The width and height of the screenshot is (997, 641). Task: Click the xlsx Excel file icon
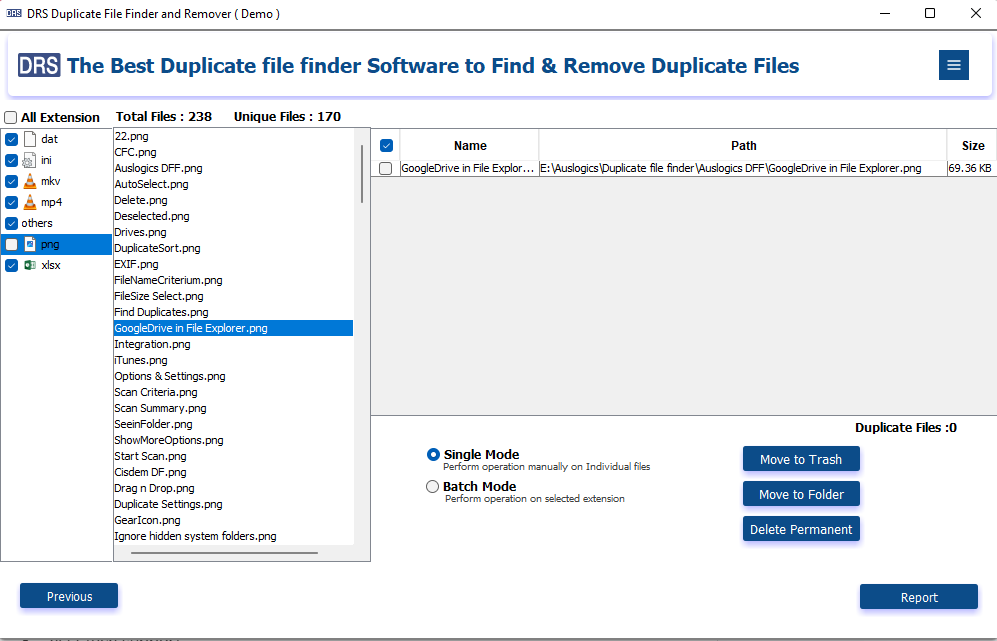click(30, 265)
